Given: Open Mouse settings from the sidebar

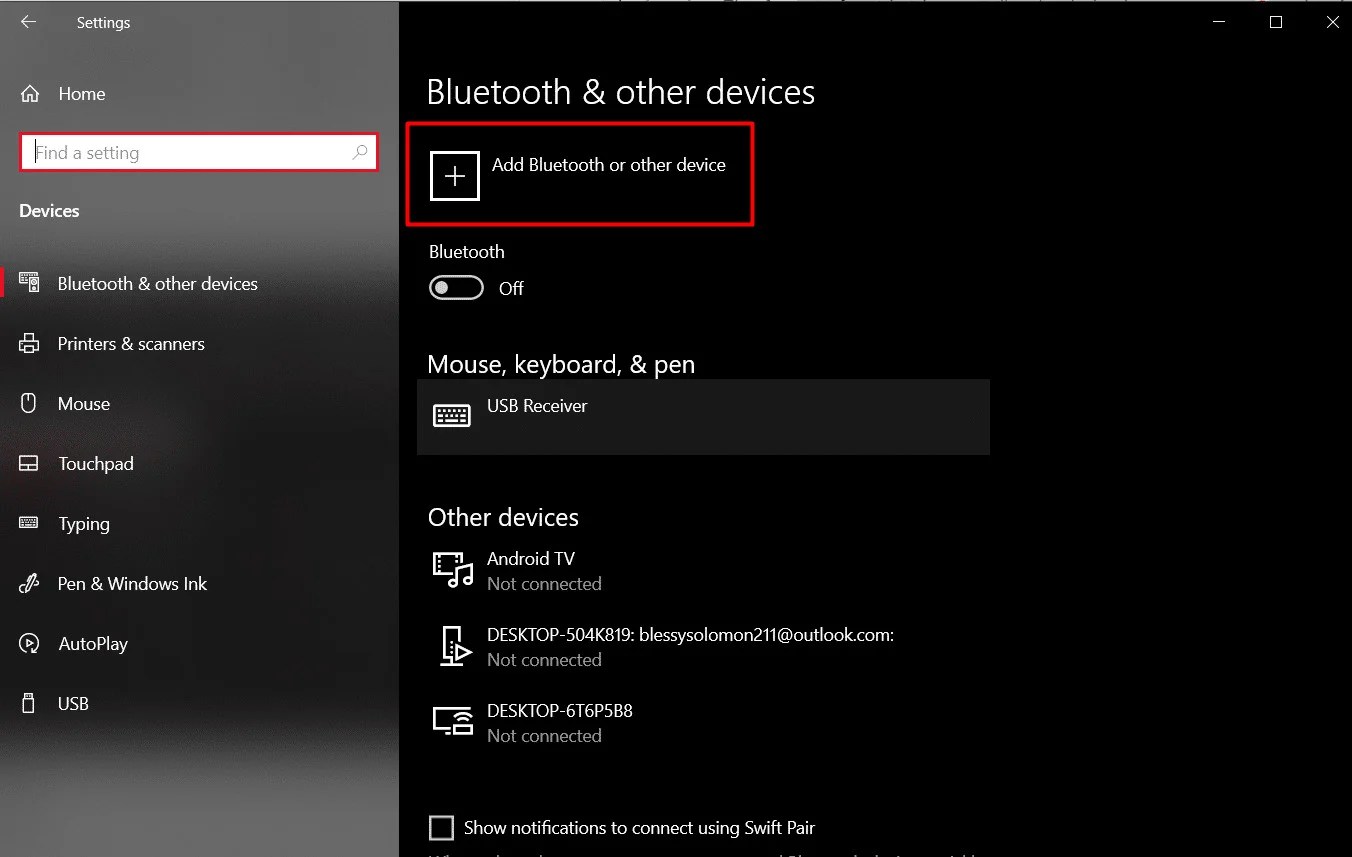Looking at the screenshot, I should pyautogui.click(x=29, y=403).
